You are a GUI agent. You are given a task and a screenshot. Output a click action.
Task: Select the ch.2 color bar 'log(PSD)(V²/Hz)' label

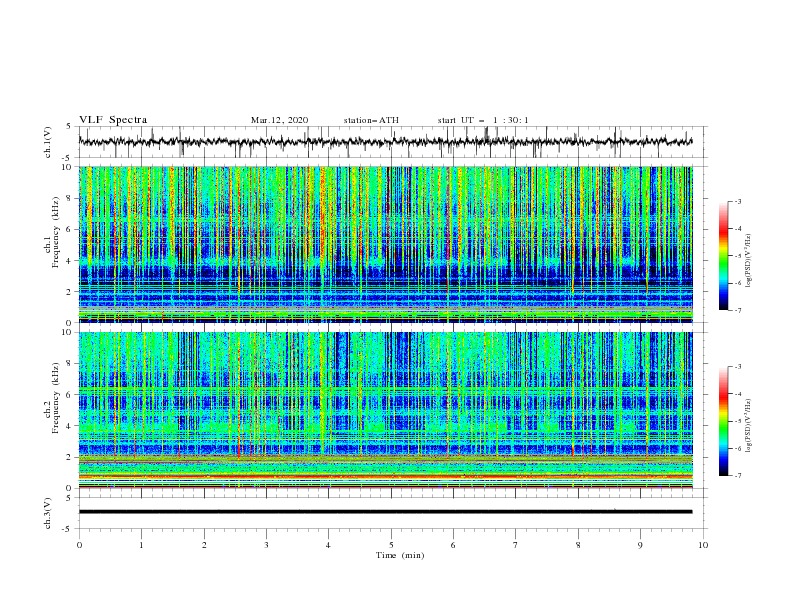tap(748, 426)
